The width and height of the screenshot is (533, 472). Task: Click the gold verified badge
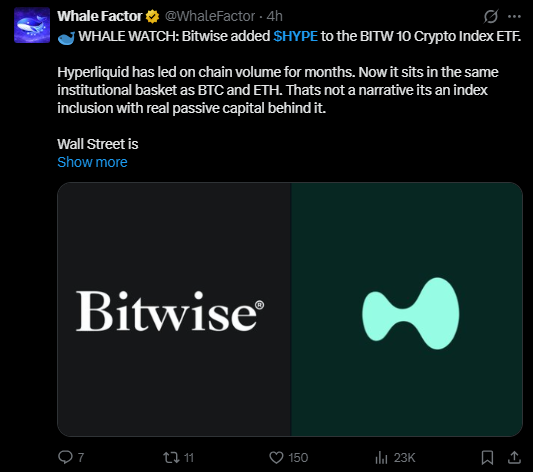click(153, 16)
